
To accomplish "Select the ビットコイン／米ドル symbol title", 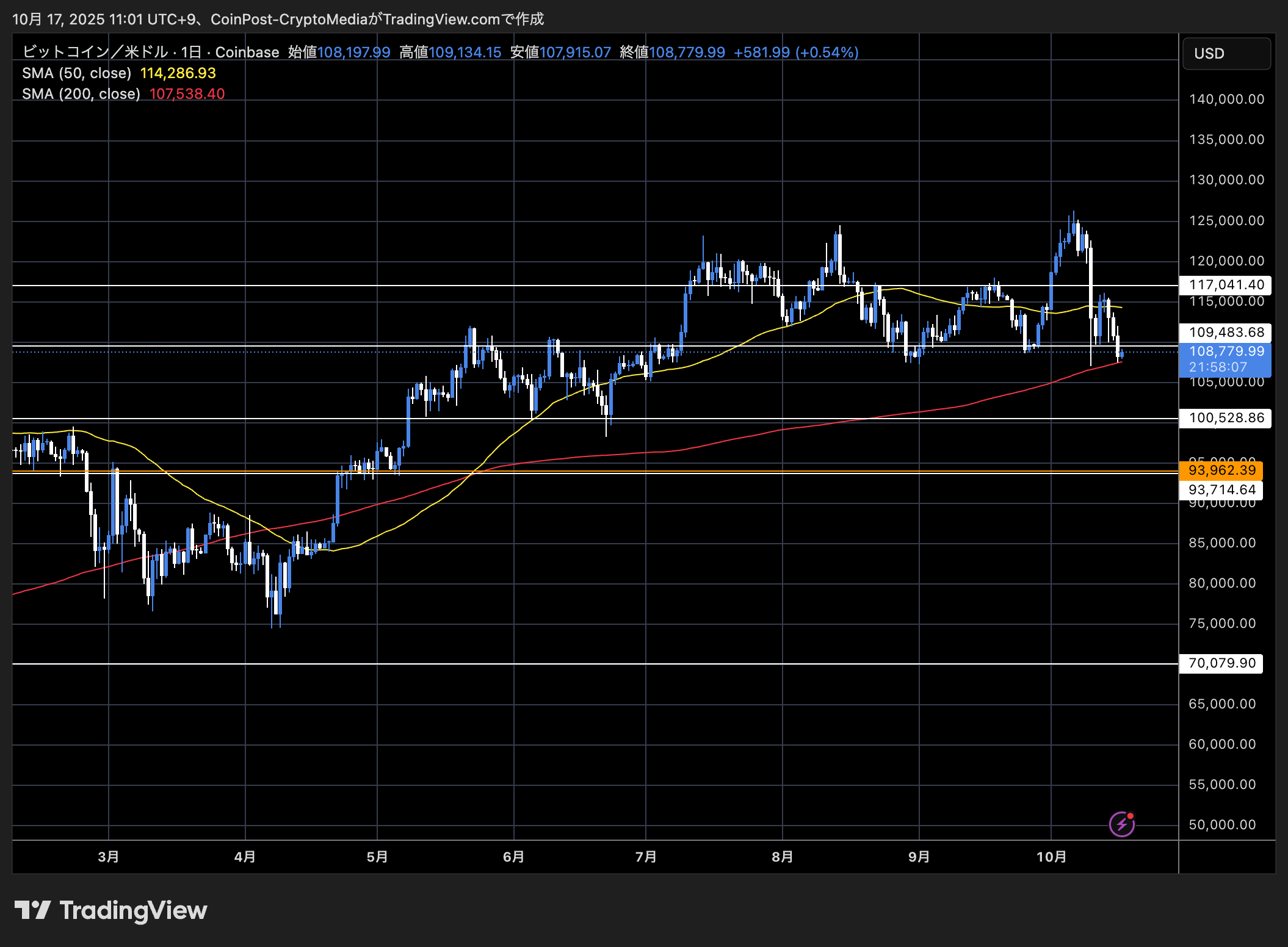I will click(x=95, y=52).
